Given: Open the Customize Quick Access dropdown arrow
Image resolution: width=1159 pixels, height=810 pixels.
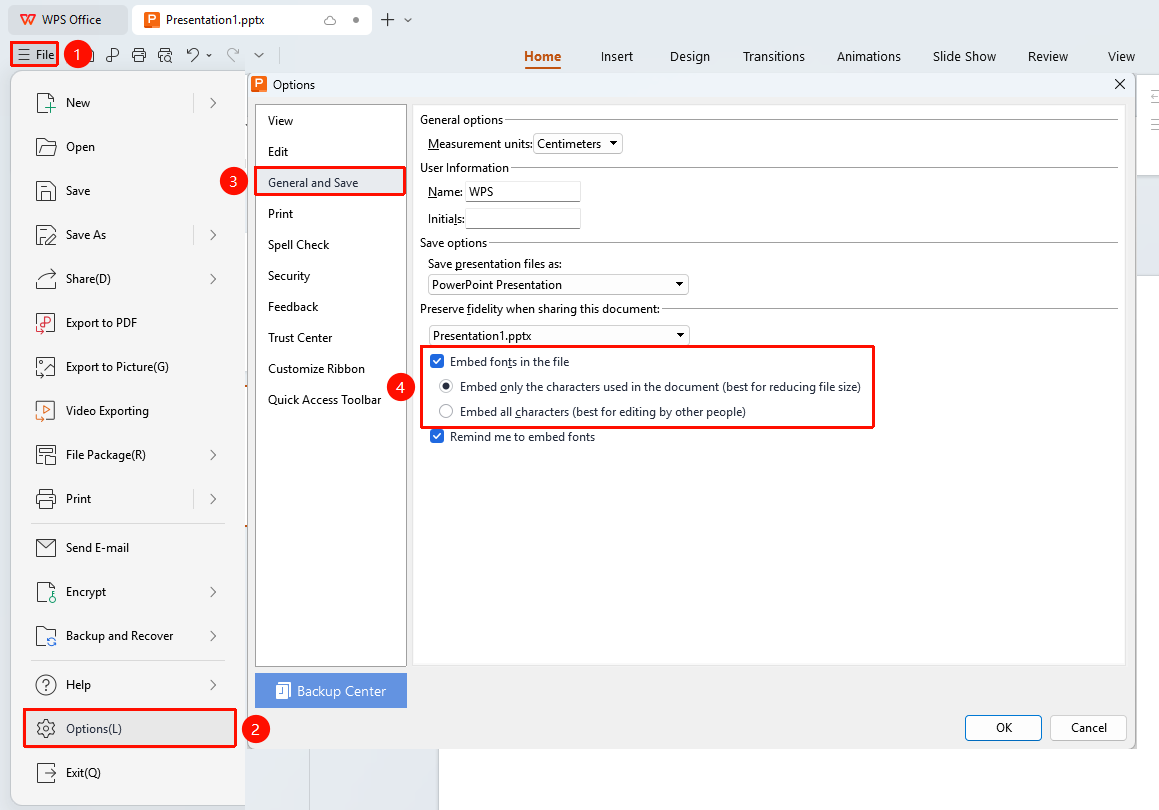Looking at the screenshot, I should [259, 55].
